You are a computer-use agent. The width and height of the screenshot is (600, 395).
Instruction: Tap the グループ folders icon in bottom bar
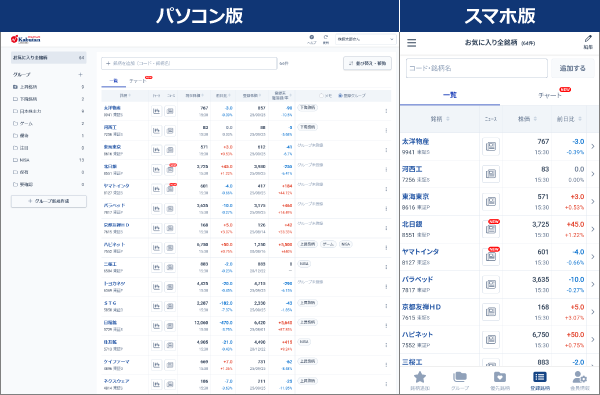point(460,377)
